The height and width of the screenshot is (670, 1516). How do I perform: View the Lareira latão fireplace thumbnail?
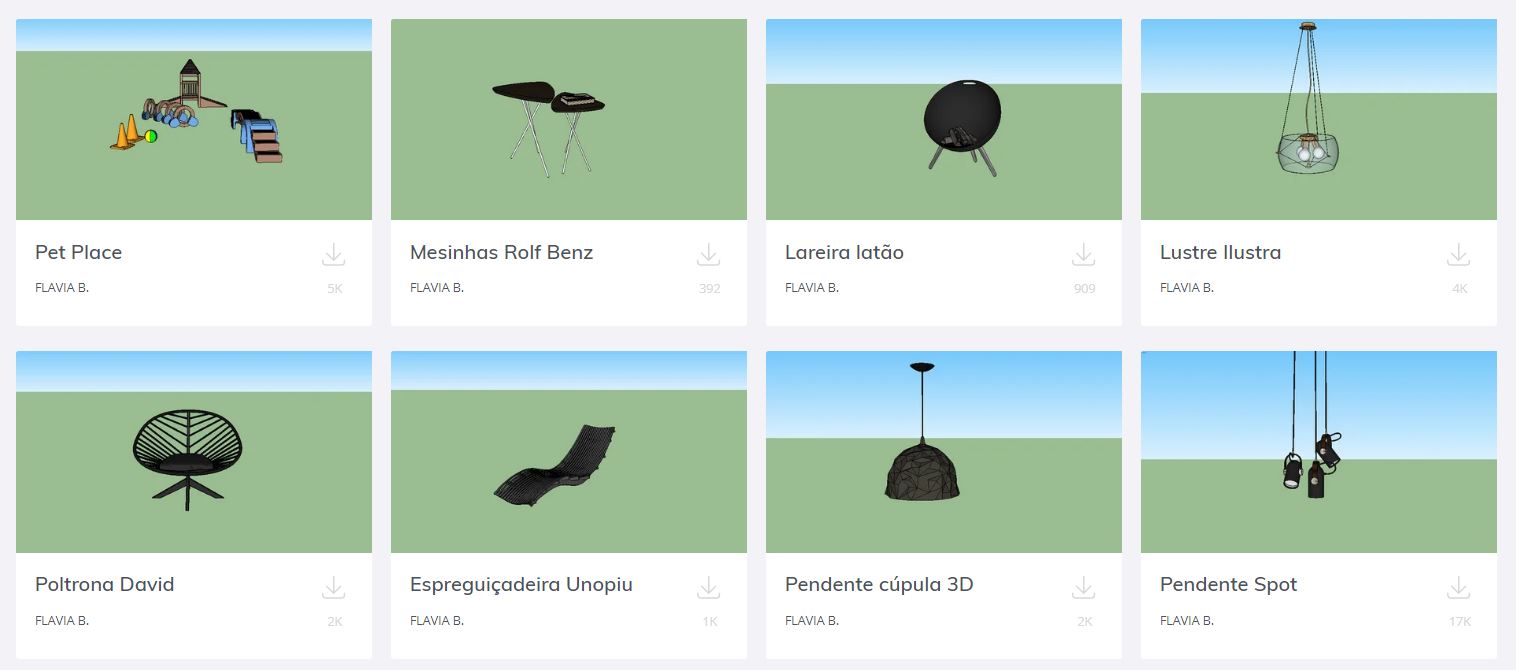(x=944, y=119)
